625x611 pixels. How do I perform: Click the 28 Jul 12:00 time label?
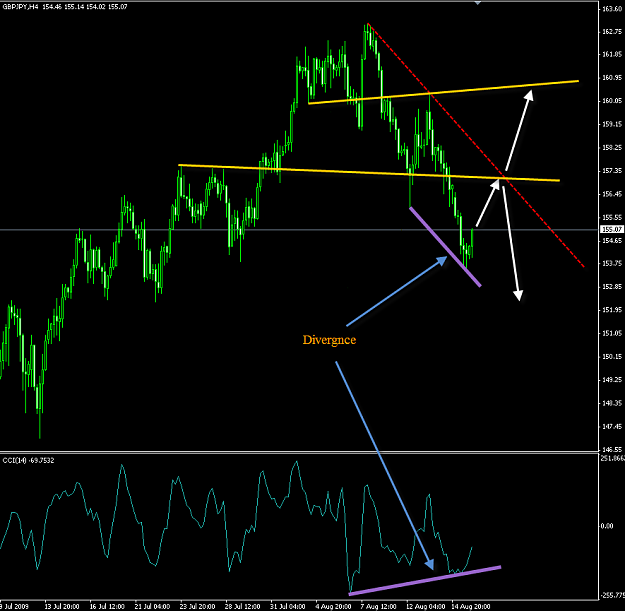[x=243, y=607]
